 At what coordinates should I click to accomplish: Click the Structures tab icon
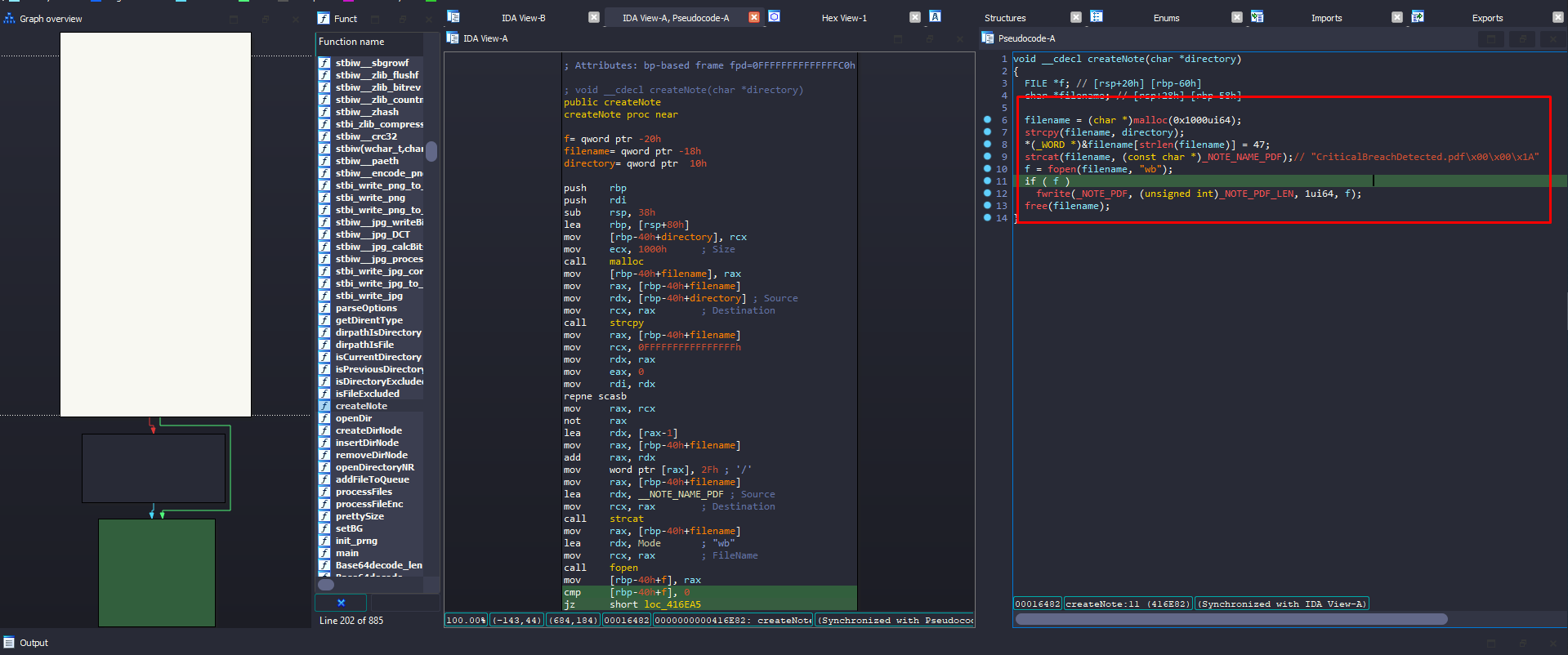[935, 17]
